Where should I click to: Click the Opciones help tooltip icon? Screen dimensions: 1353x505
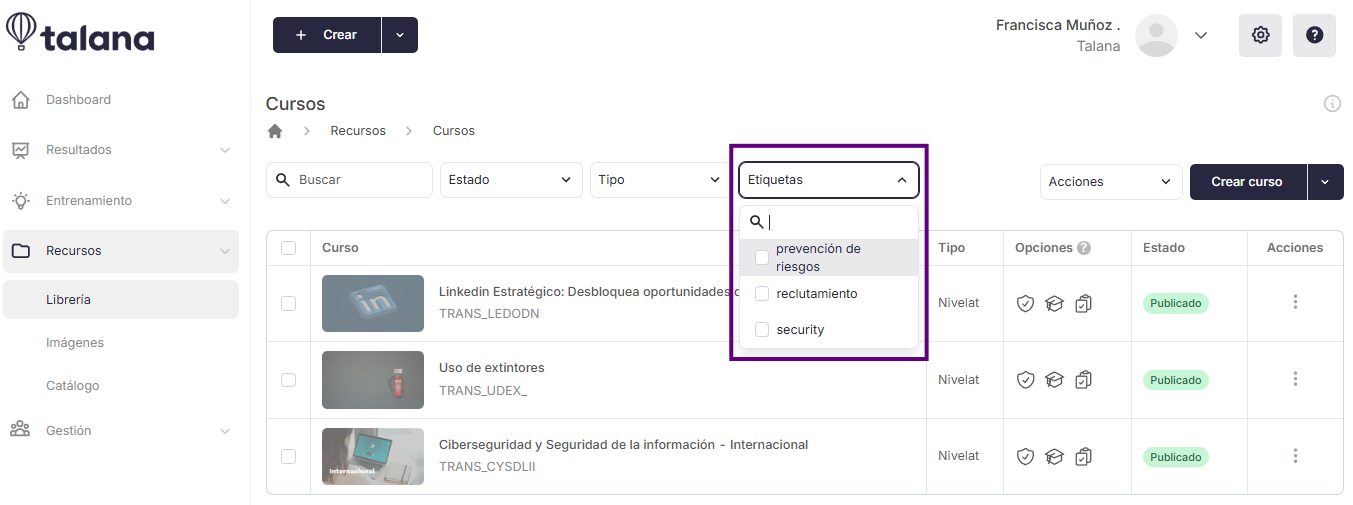(1084, 248)
